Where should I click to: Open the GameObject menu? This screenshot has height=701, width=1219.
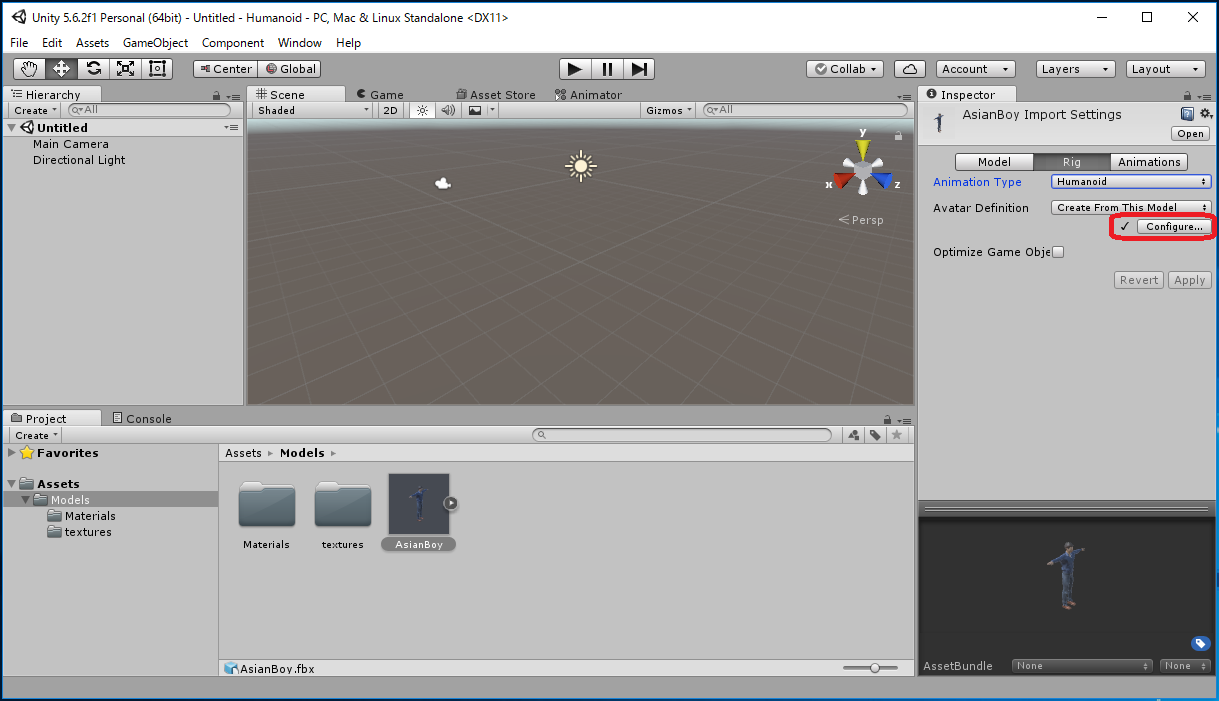coord(155,43)
